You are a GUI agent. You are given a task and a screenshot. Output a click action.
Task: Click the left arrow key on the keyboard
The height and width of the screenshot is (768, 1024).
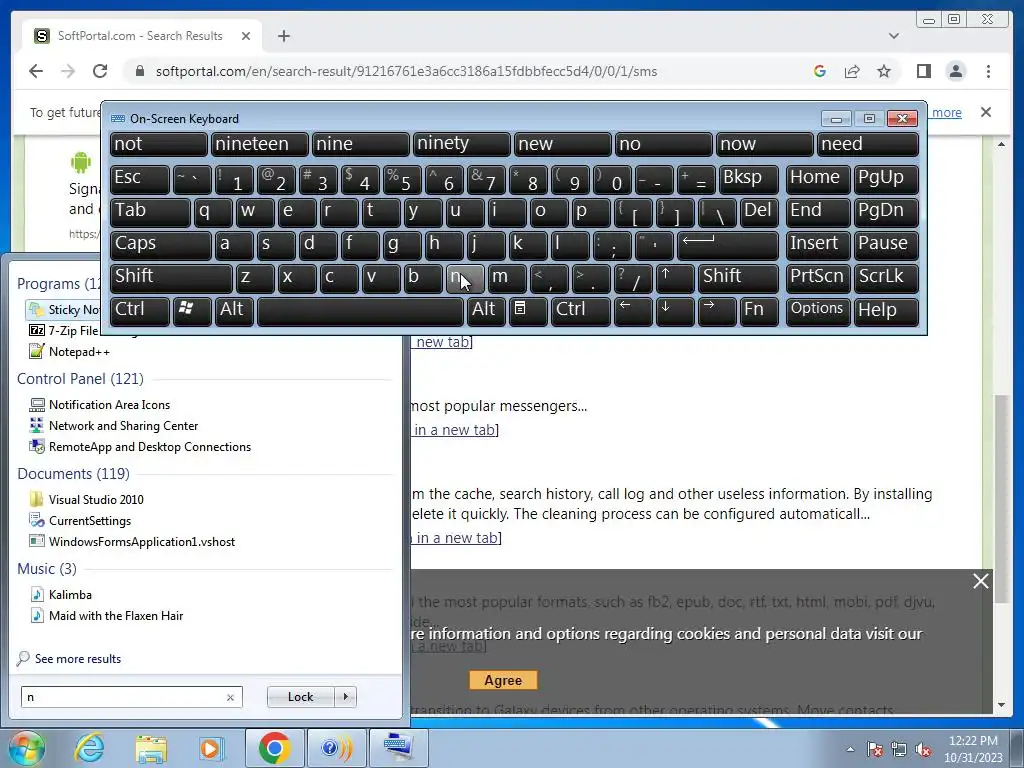pos(632,312)
